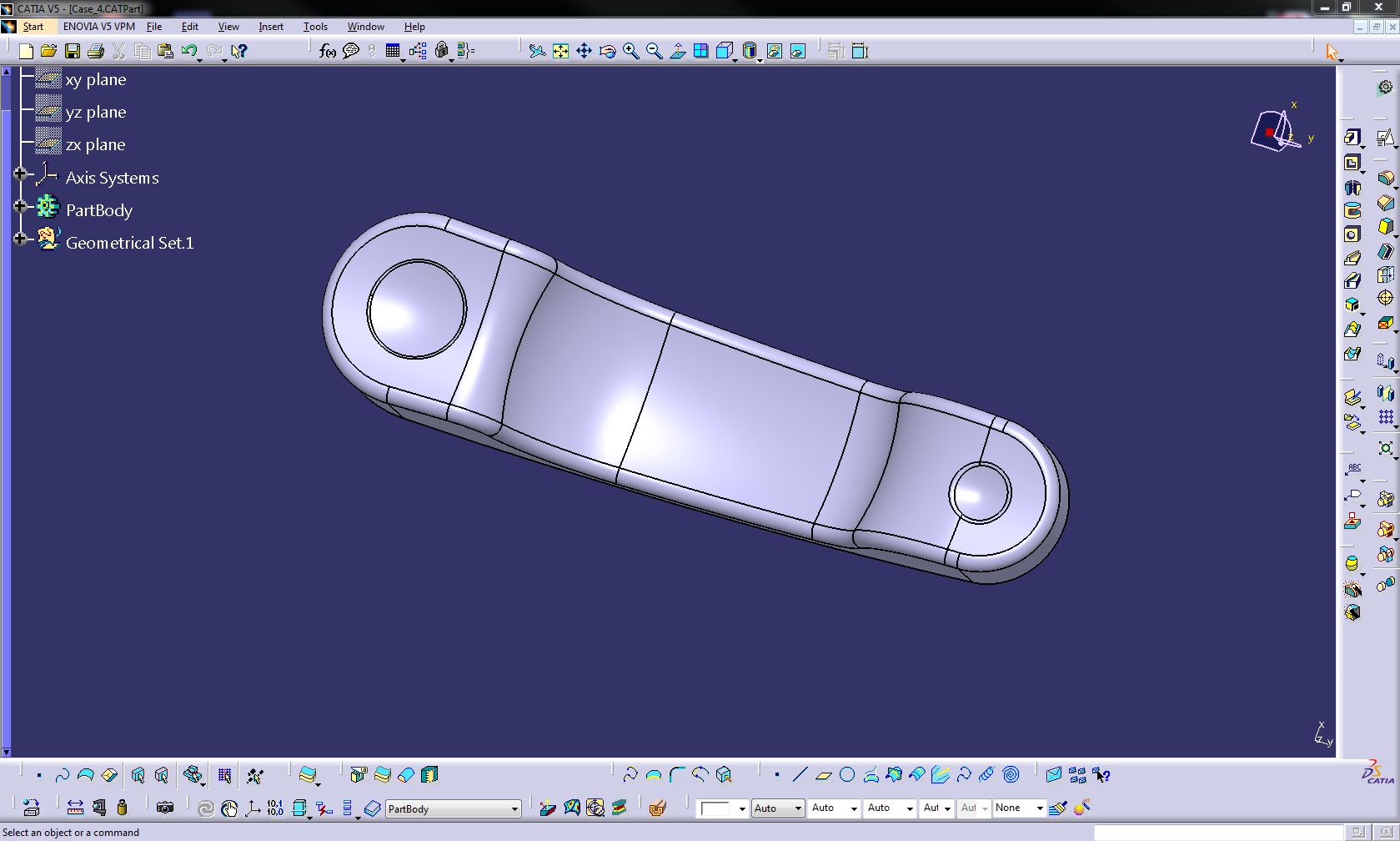This screenshot has height=841, width=1400.
Task: Open a file using the Open folder icon
Action: pyautogui.click(x=48, y=51)
